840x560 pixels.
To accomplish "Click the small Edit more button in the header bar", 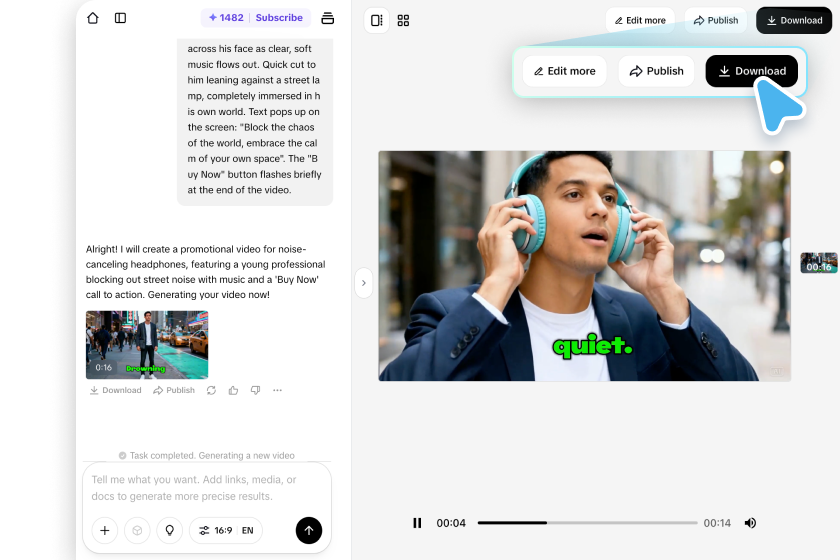I will click(640, 20).
